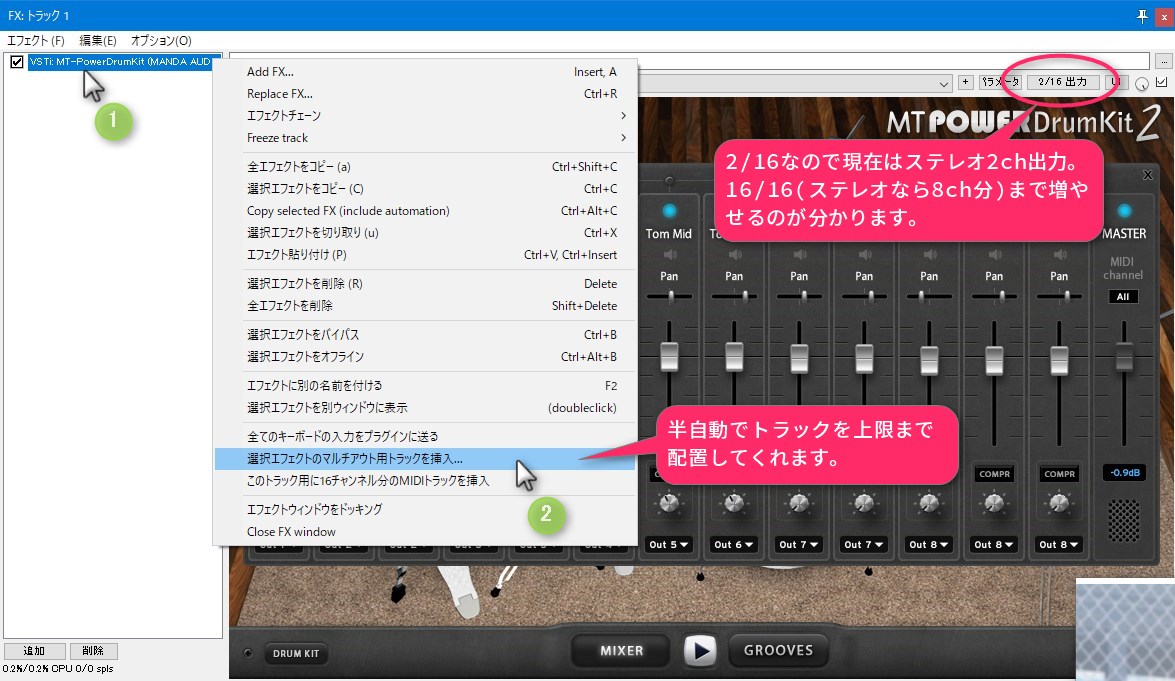Turn the wet/dry mix knob in toolbar
1175x681 pixels.
pos(1141,83)
